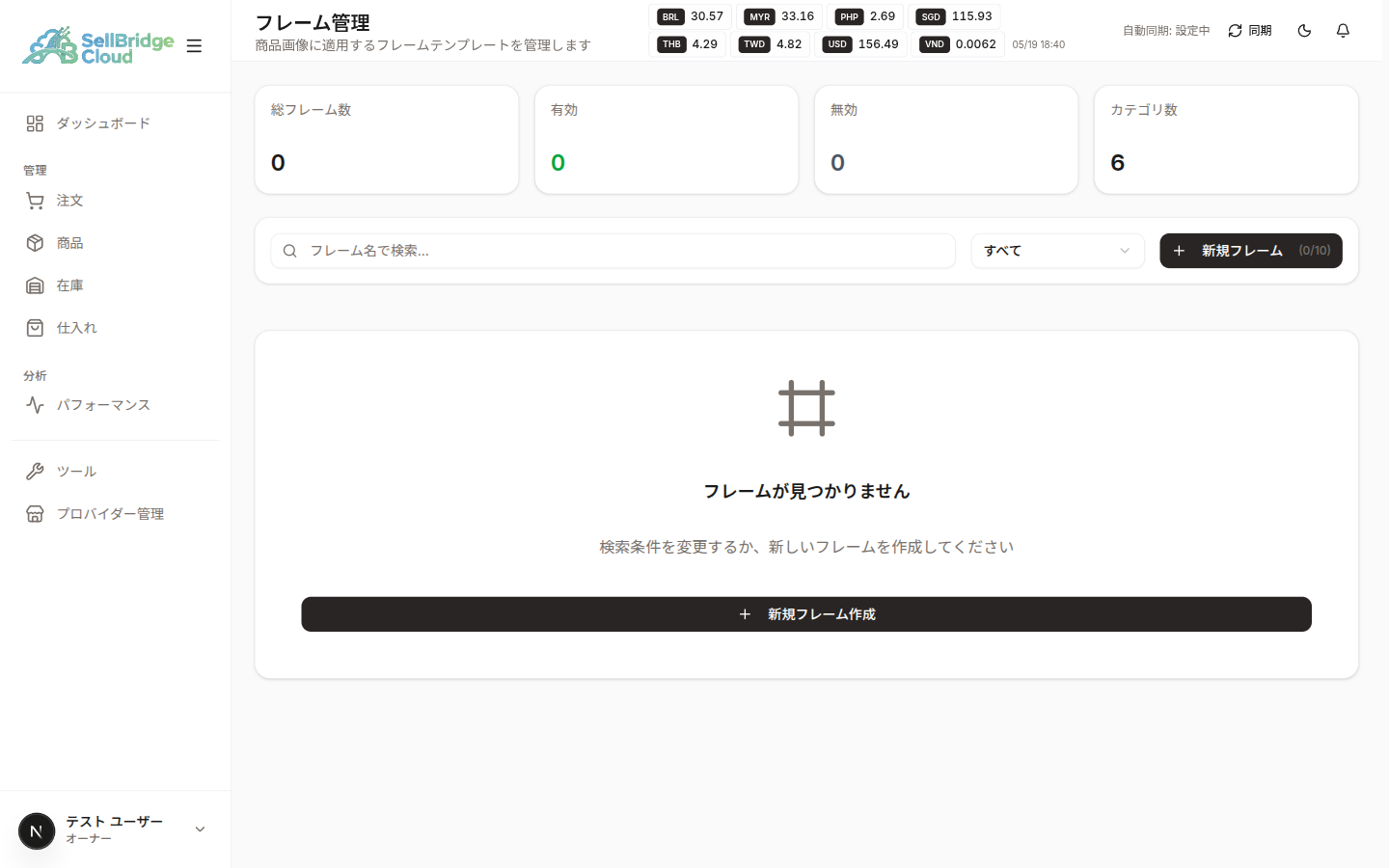Click the SellBridge Cloud logo
The width and height of the screenshot is (1389, 868).
tap(97, 45)
